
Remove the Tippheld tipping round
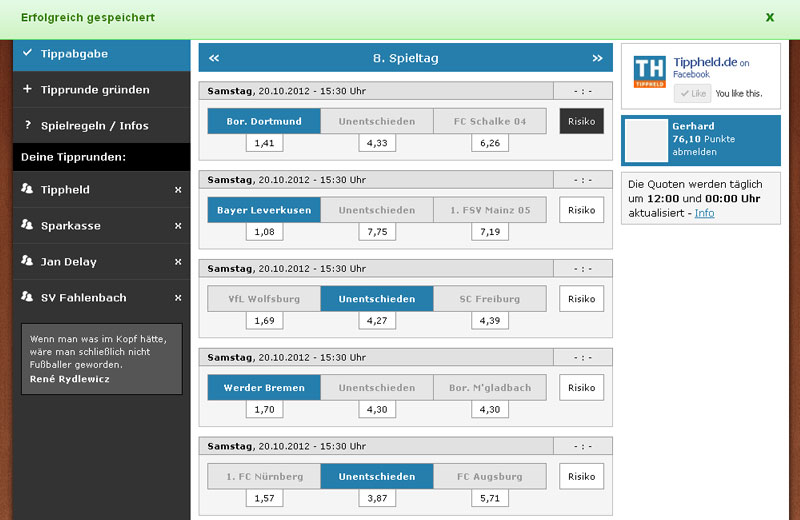click(x=178, y=190)
